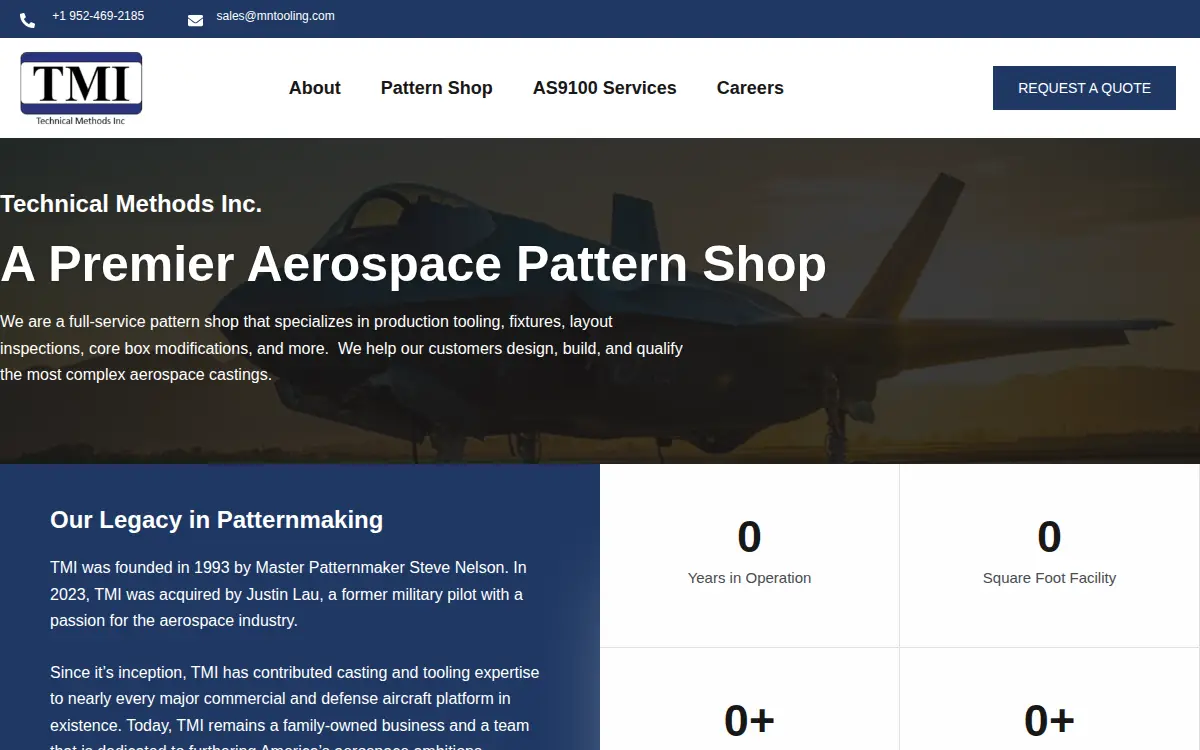Click the counter number above Square Foot Facility
Viewport: 1200px width, 750px height.
[x=1049, y=537]
